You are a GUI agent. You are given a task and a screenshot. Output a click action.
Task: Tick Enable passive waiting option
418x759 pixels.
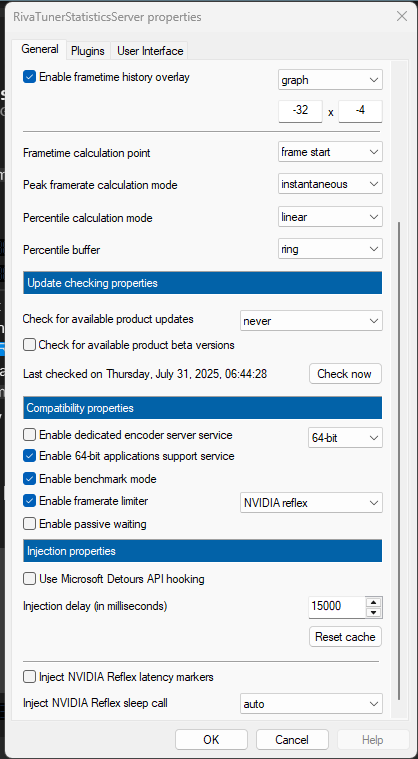(30, 524)
